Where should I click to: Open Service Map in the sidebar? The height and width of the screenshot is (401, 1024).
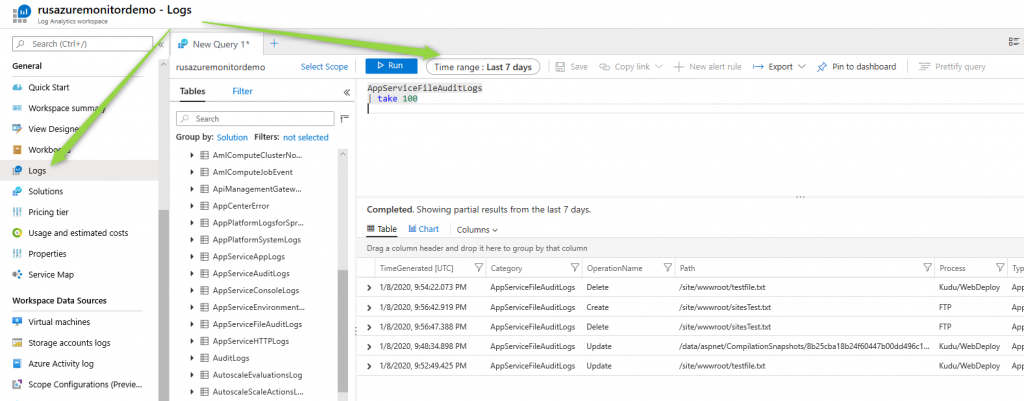click(51, 275)
